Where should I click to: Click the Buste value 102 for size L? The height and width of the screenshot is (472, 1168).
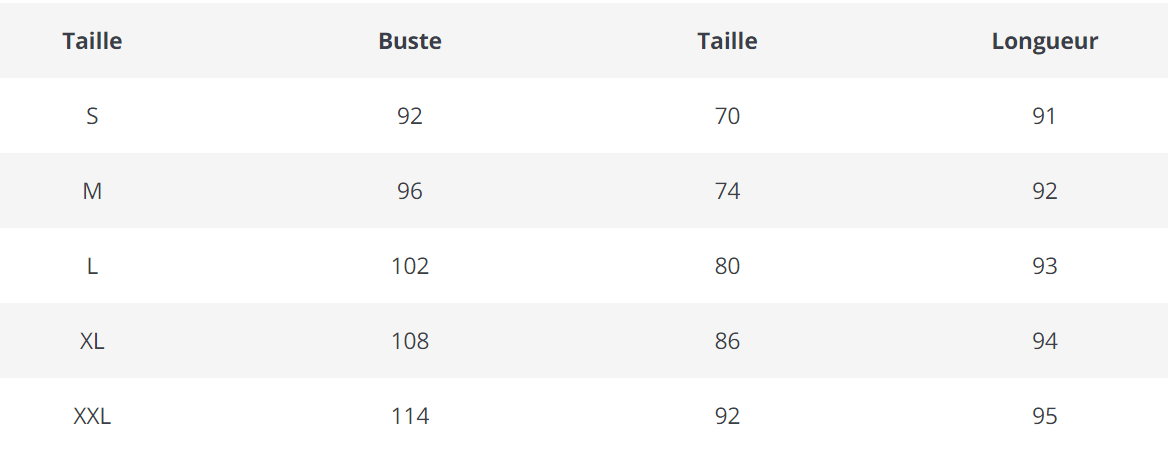410,266
